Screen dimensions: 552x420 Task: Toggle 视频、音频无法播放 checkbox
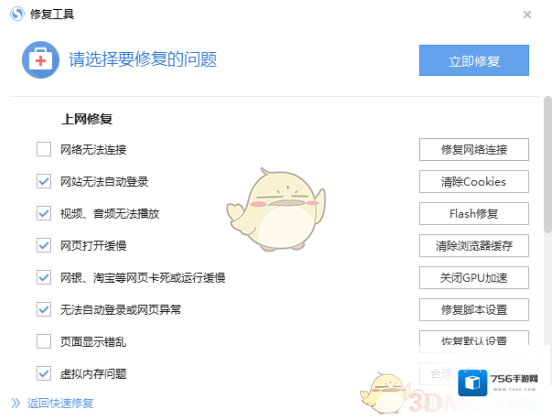(44, 213)
